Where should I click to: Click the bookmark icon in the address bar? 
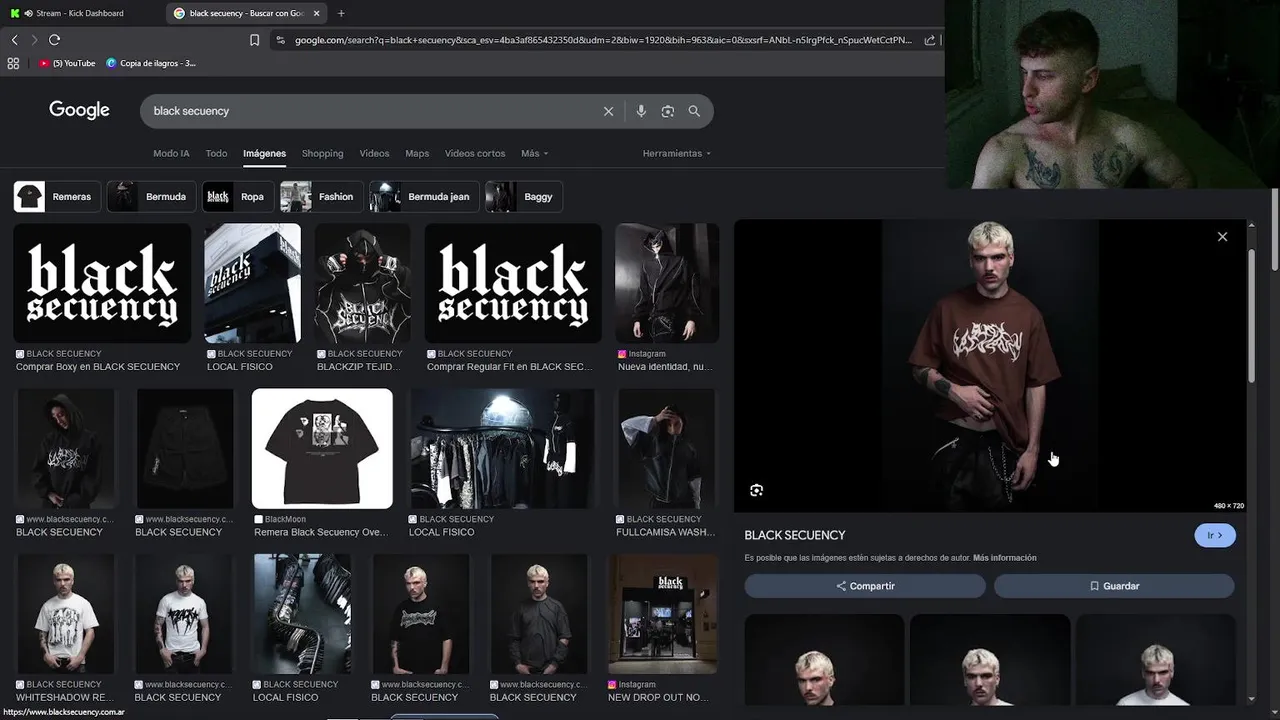[254, 40]
